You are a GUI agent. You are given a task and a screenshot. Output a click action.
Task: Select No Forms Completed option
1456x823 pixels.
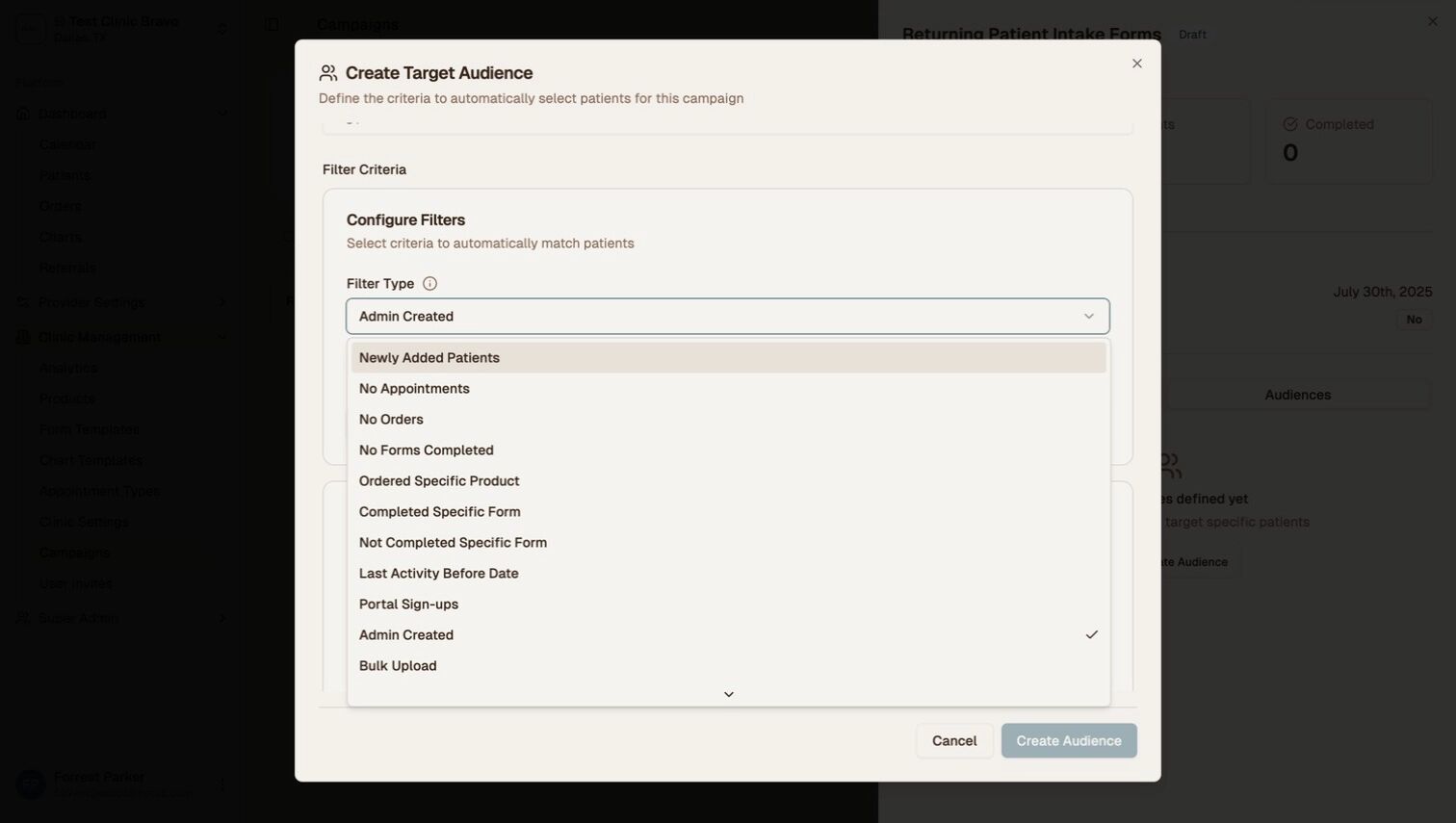click(728, 450)
